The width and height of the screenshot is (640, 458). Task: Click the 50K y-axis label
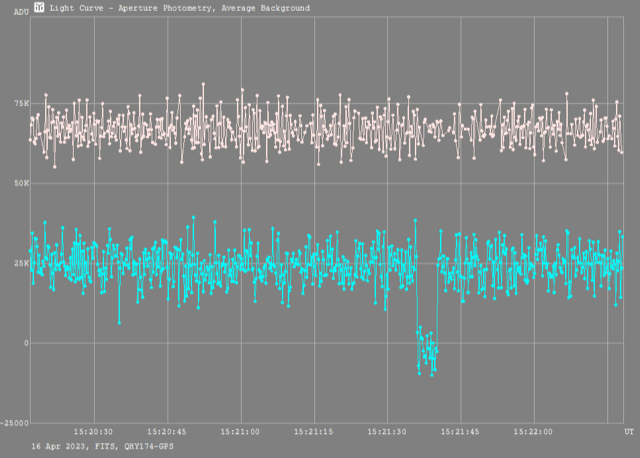[22, 183]
